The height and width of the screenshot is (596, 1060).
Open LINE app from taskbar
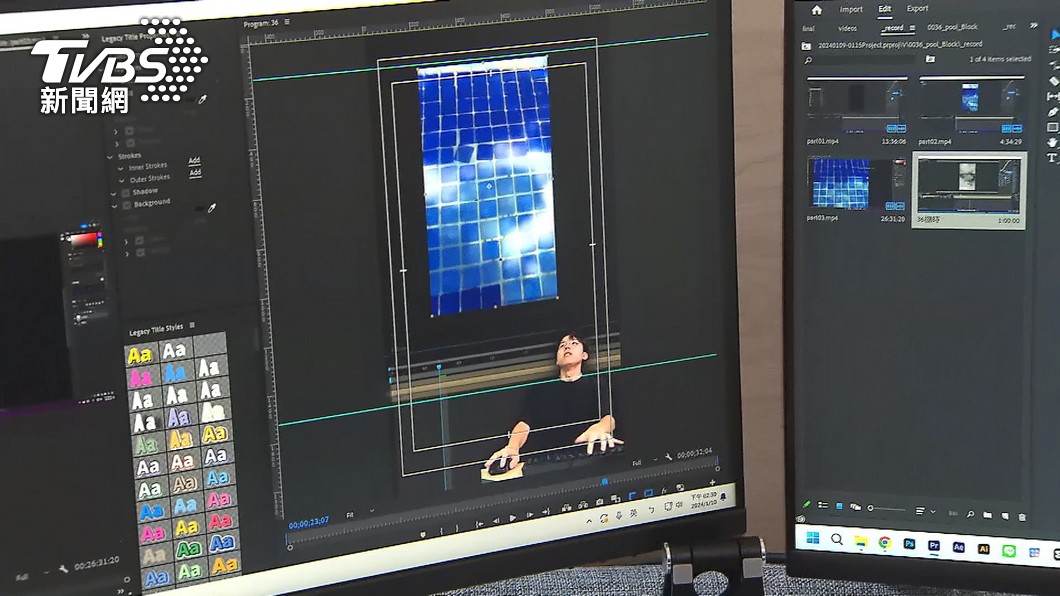[x=1009, y=551]
